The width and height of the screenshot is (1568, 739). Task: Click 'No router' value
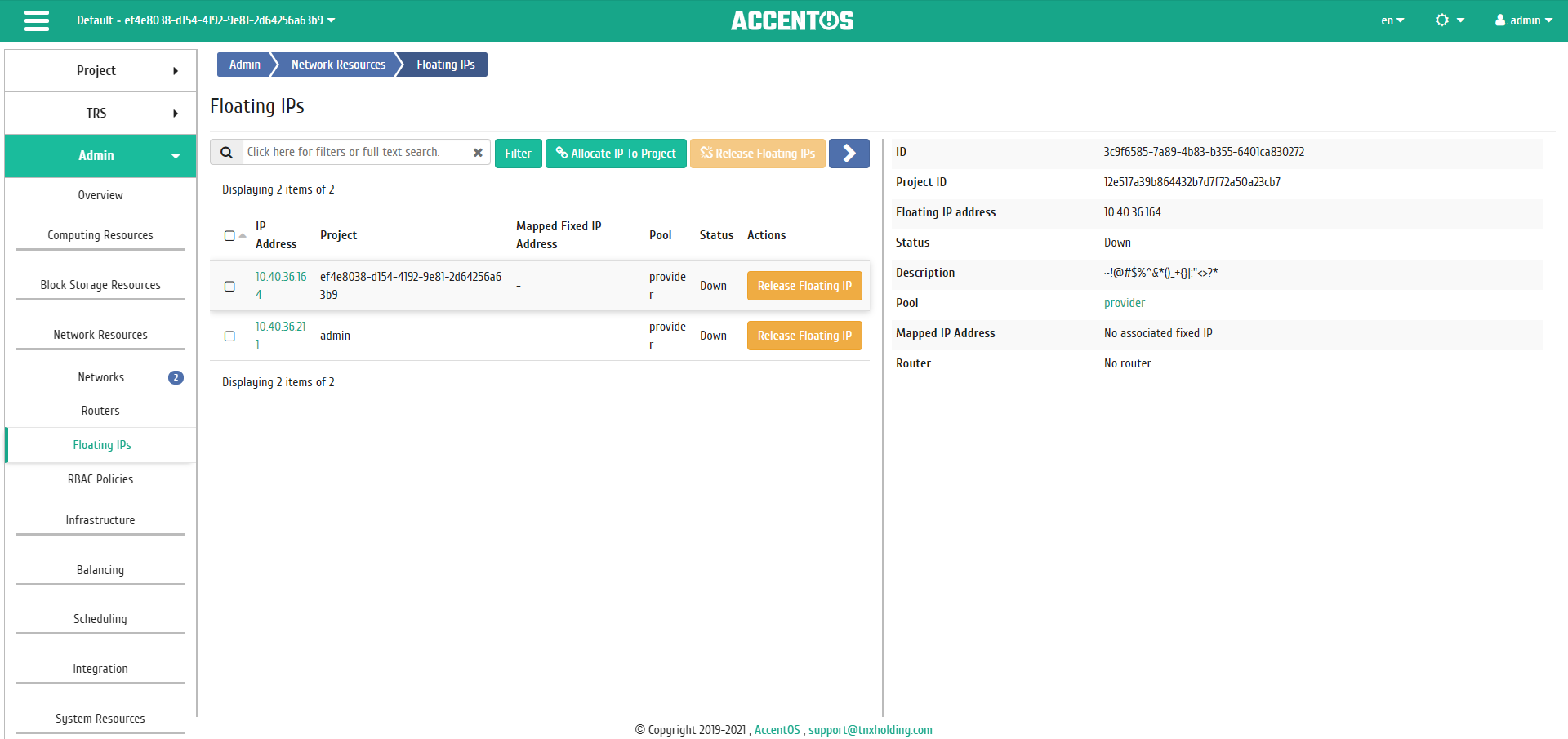click(1127, 363)
